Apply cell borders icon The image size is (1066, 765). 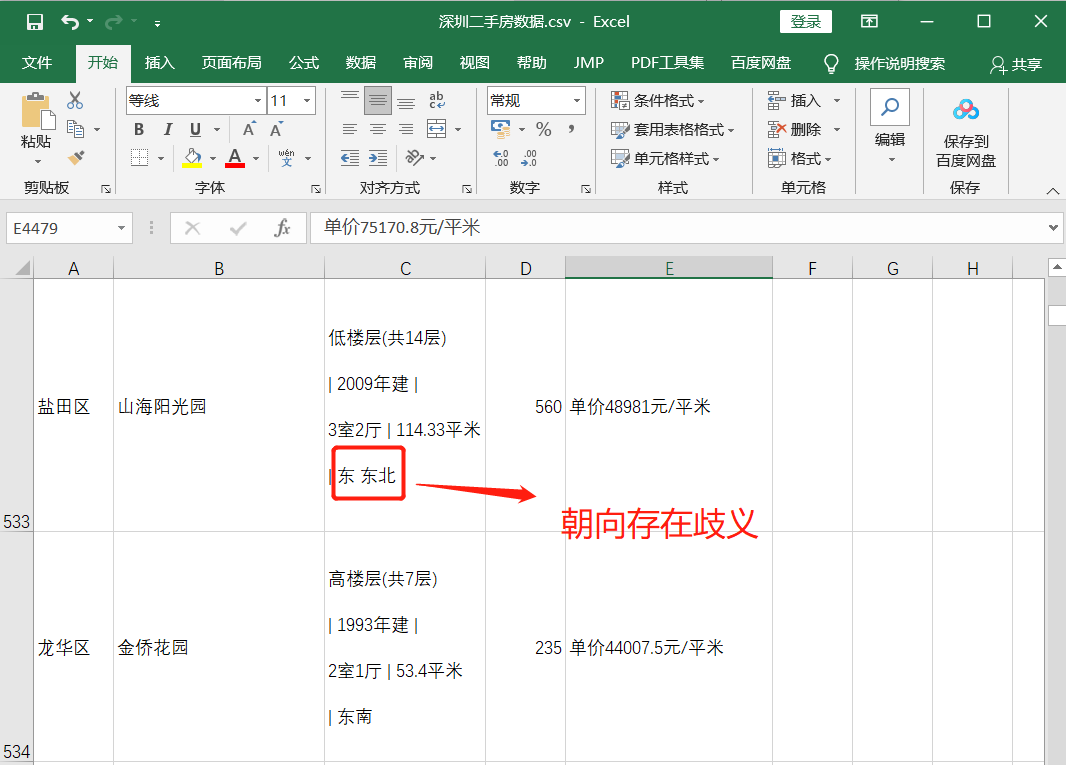(x=139, y=158)
